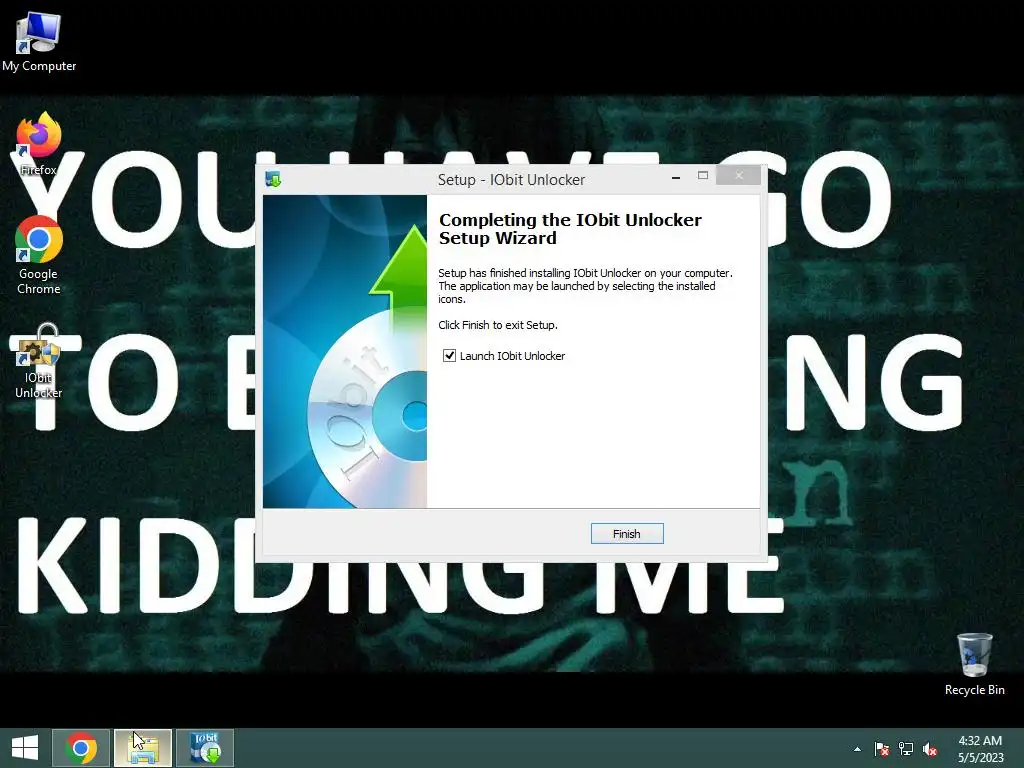Screen dimensions: 1024x768
Task: Open the network status tray icon
Action: [x=906, y=749]
